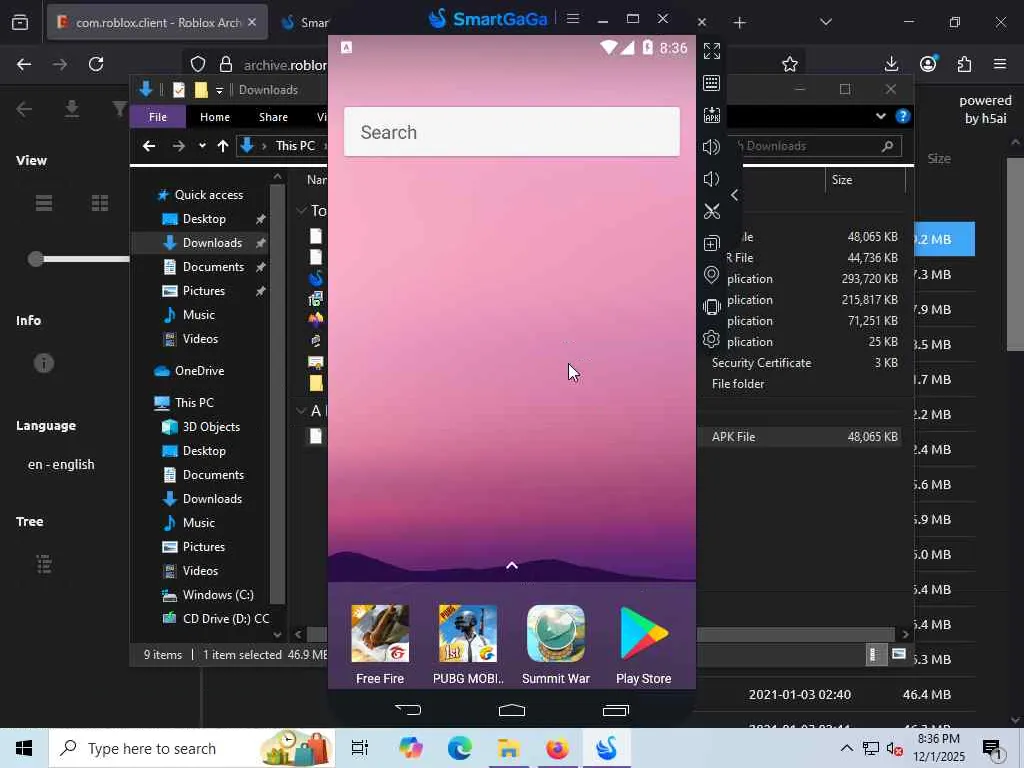Screen dimensions: 1024x768
Task: Open Explorer help question mark icon
Action: click(x=903, y=116)
